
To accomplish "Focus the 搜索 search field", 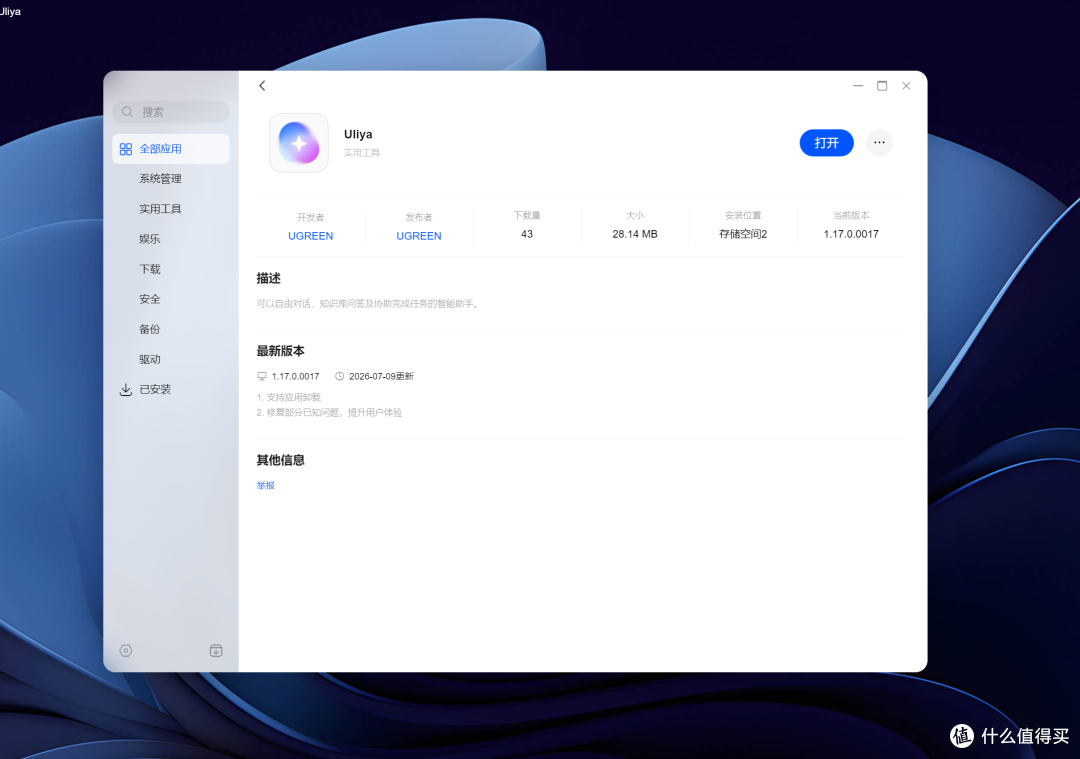I will [x=171, y=112].
